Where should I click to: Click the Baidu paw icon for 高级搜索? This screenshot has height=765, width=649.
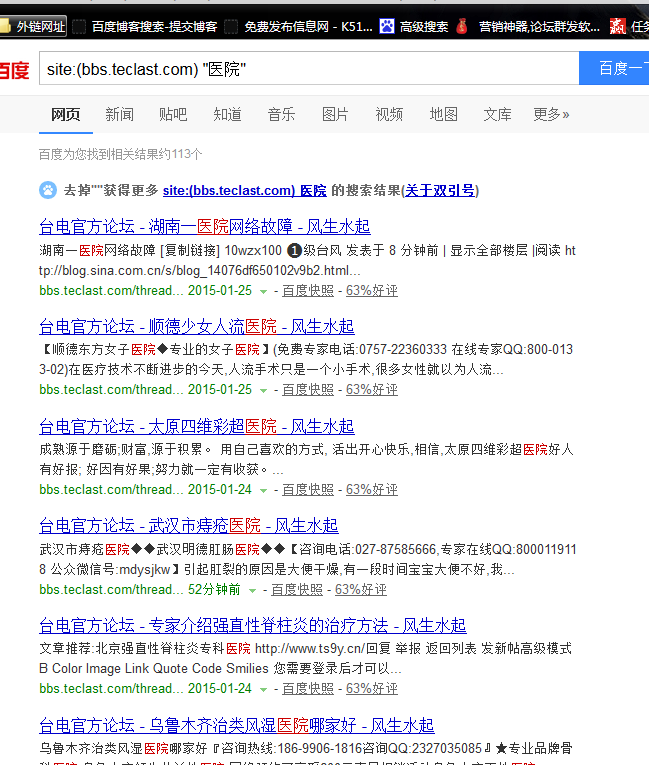[387, 26]
